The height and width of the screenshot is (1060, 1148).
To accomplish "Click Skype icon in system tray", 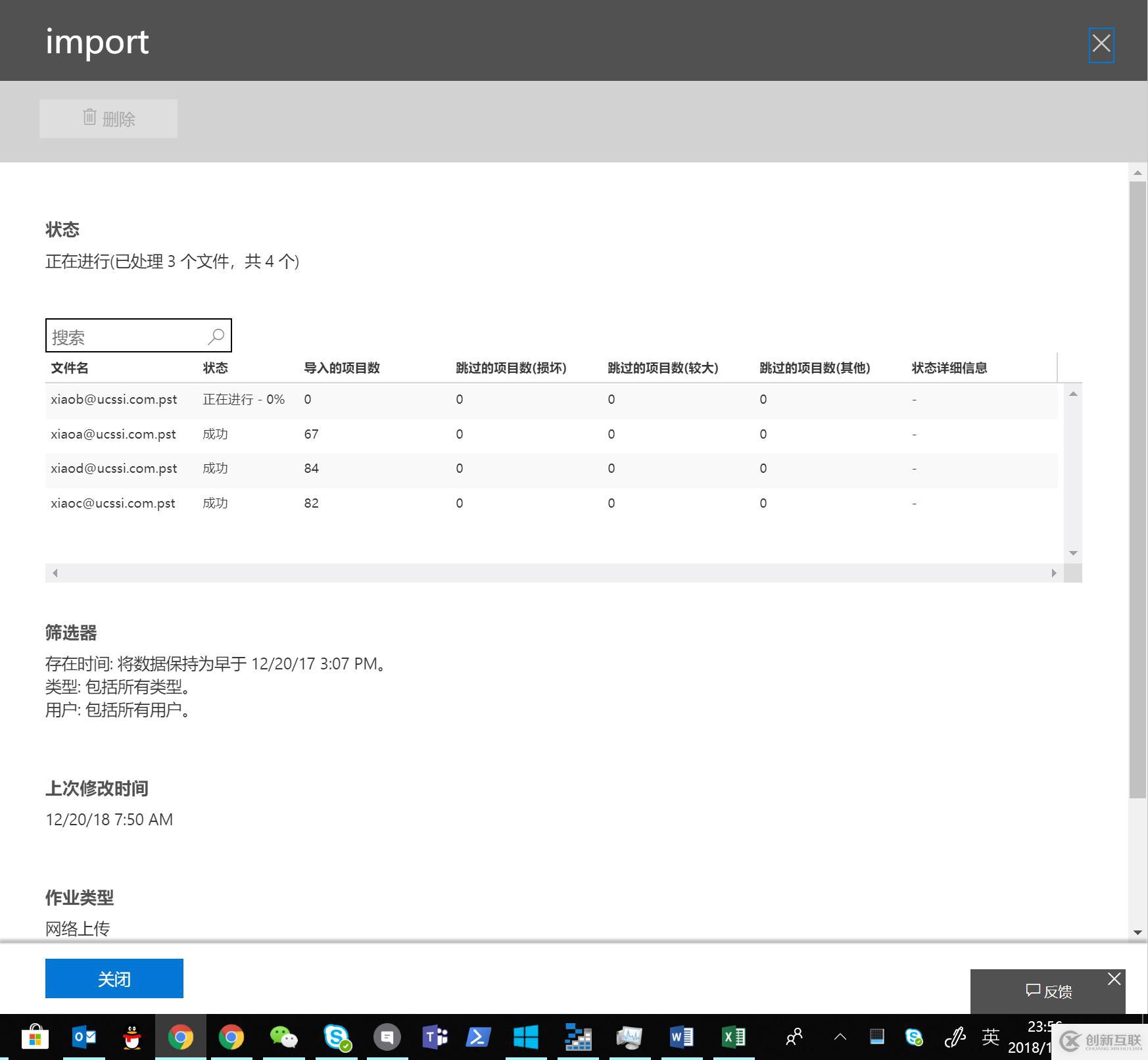I will click(914, 1038).
